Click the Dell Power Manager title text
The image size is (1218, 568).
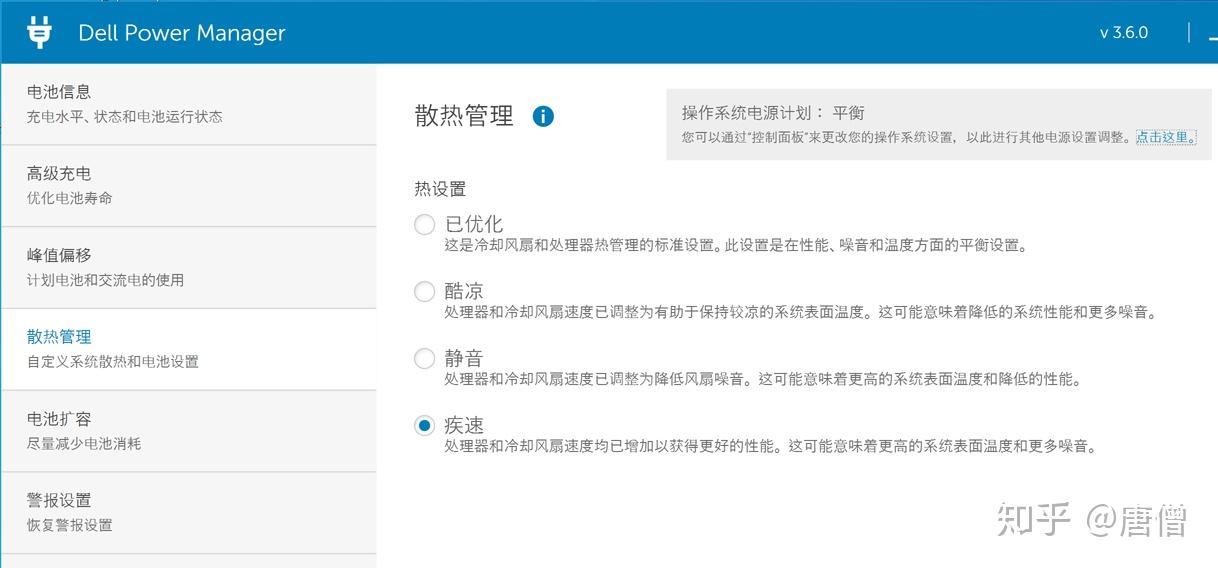(x=182, y=33)
